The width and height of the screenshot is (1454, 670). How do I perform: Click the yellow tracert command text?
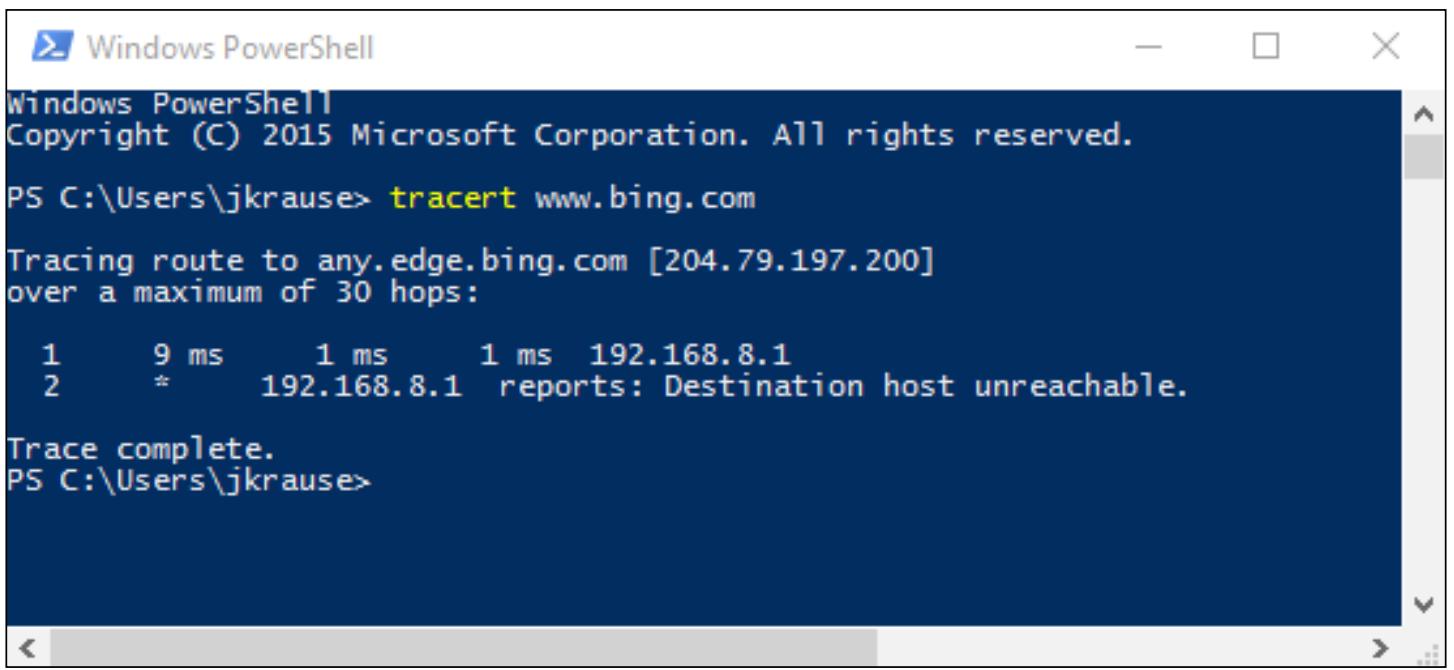(x=453, y=198)
